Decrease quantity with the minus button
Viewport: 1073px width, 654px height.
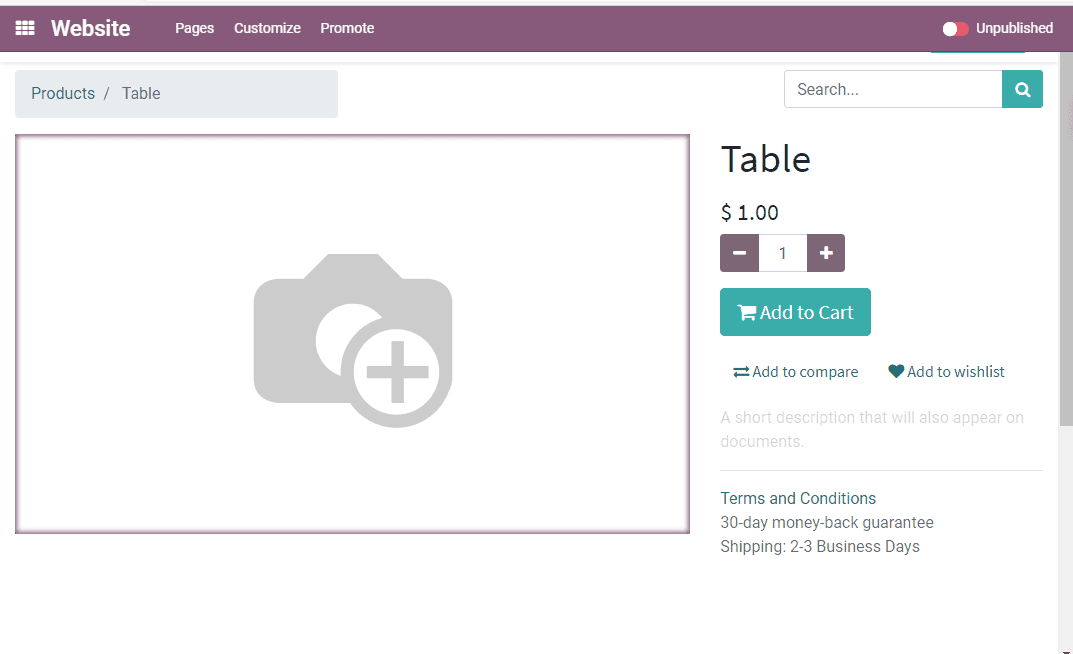click(x=739, y=253)
